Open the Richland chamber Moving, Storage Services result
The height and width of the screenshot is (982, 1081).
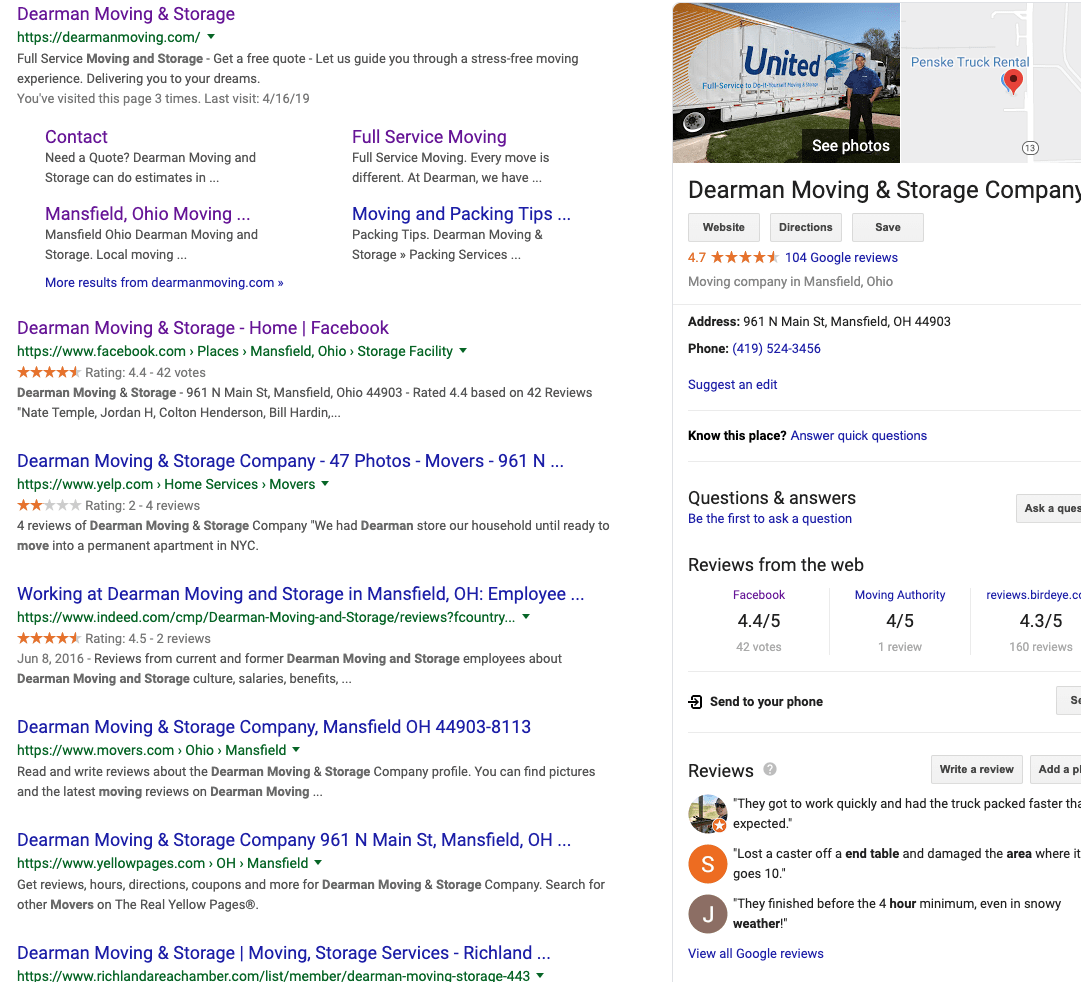click(284, 953)
